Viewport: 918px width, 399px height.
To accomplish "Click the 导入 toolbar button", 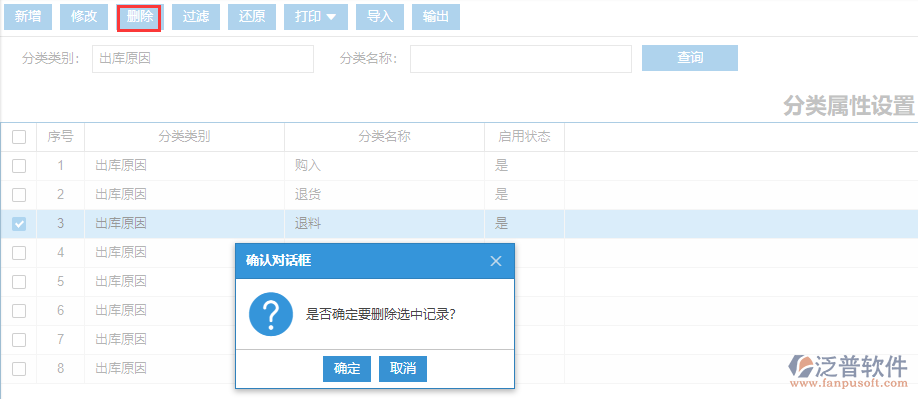I will tap(380, 17).
